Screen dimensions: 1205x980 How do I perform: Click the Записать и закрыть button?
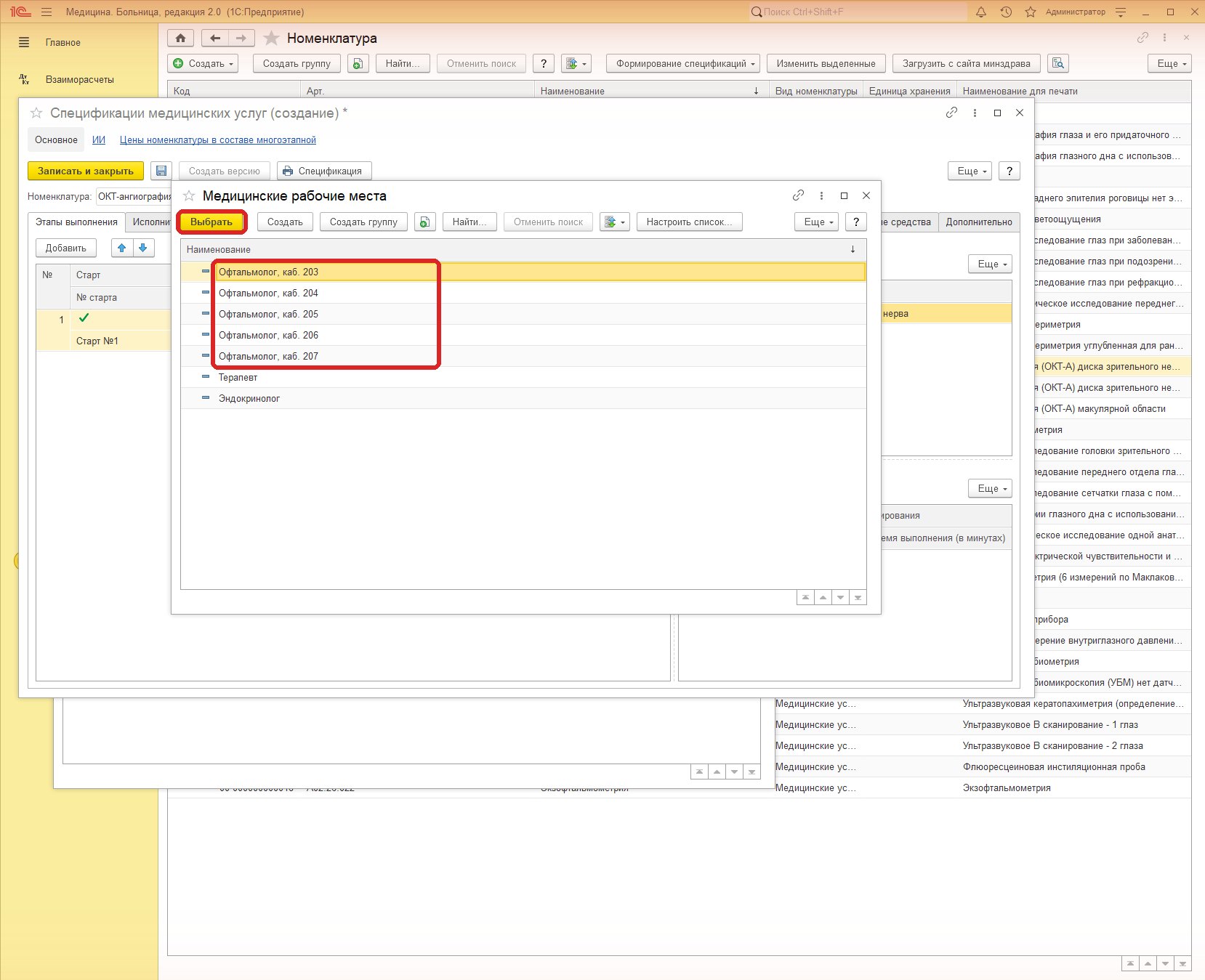pyautogui.click(x=86, y=171)
